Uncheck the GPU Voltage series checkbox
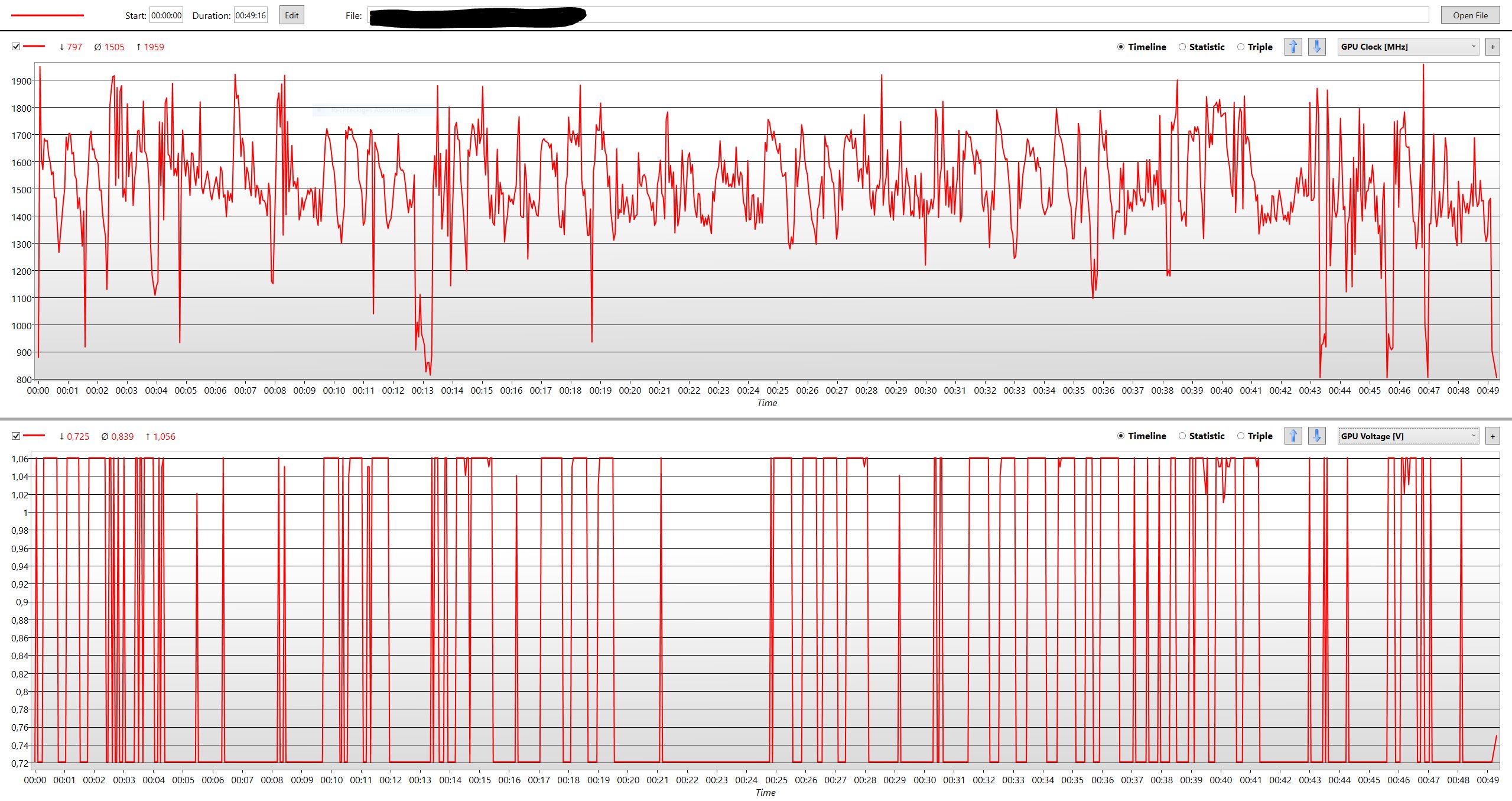Image resolution: width=1512 pixels, height=801 pixels. [16, 436]
